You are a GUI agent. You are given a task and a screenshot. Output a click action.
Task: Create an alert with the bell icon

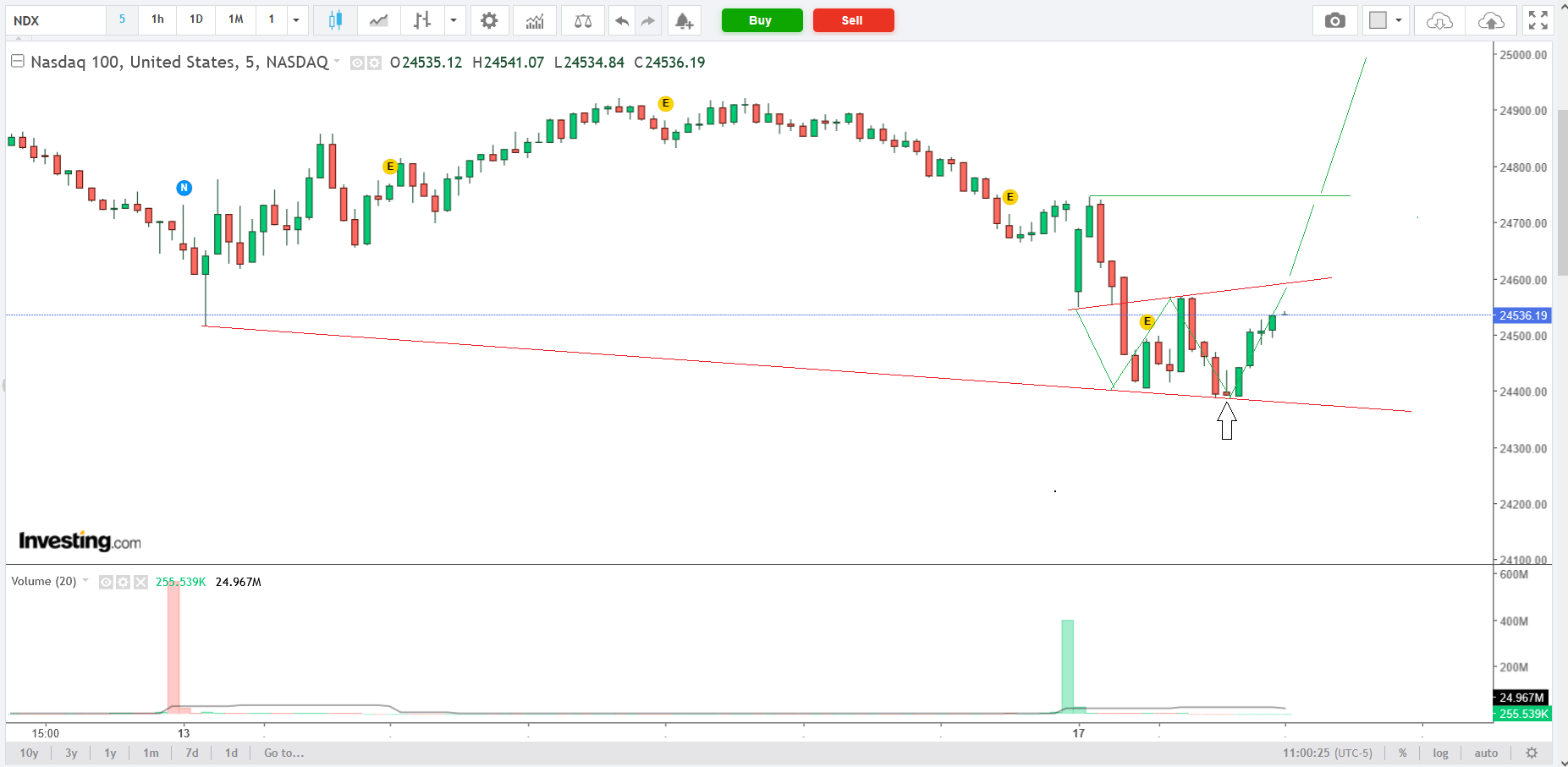tap(684, 20)
